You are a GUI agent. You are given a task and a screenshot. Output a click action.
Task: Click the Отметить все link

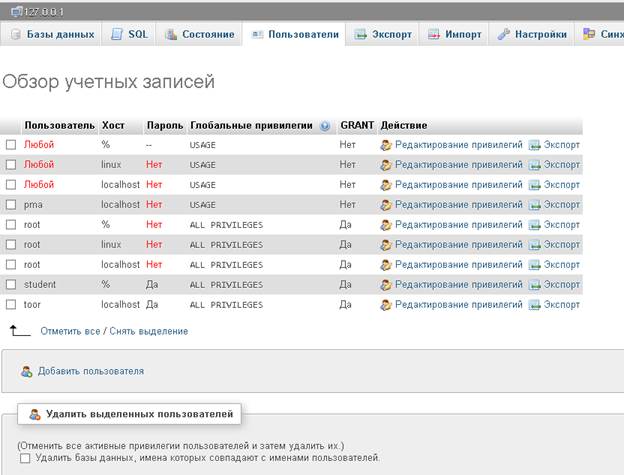coord(70,331)
